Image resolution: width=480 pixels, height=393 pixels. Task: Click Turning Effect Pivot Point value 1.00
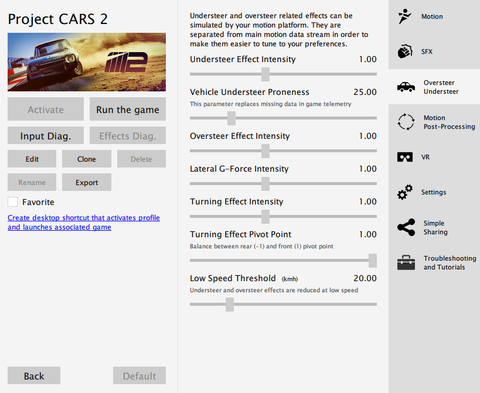[x=368, y=234]
